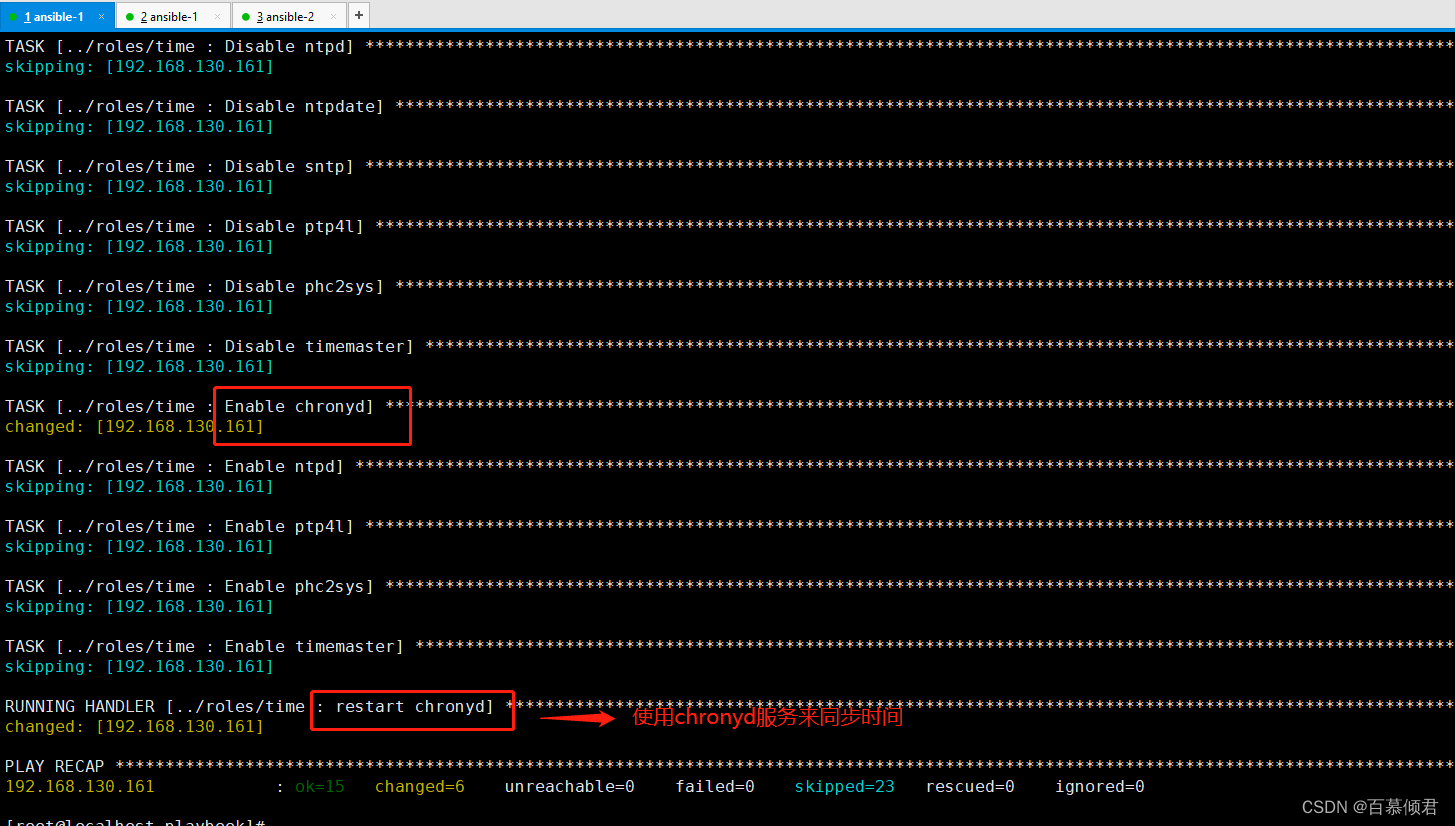Click the 'unreachable=0' recap value
Image resolution: width=1455 pixels, height=826 pixels.
click(x=570, y=787)
